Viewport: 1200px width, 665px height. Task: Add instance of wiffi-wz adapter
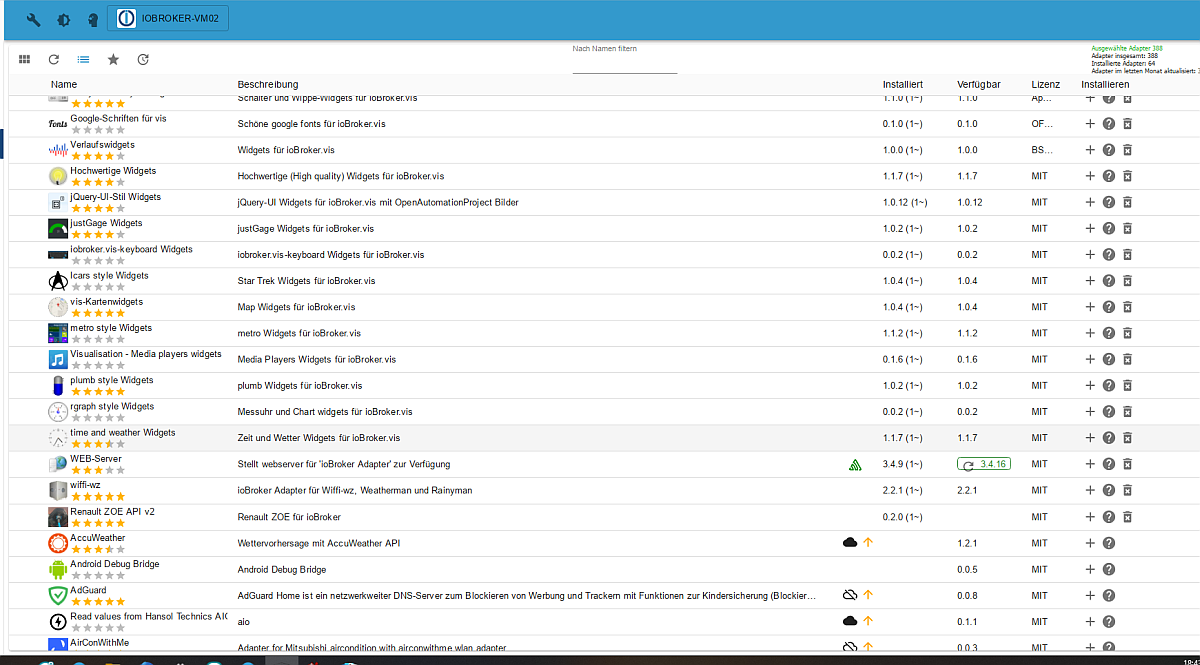point(1090,490)
